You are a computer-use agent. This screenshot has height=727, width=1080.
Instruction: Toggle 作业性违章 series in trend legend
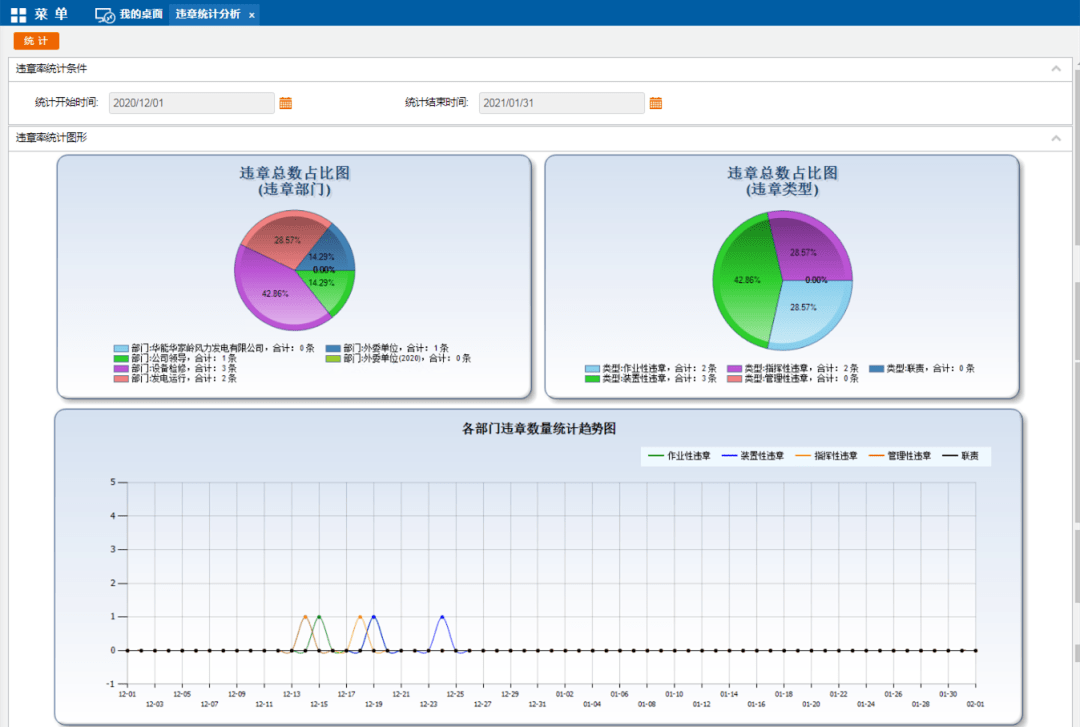(x=680, y=456)
